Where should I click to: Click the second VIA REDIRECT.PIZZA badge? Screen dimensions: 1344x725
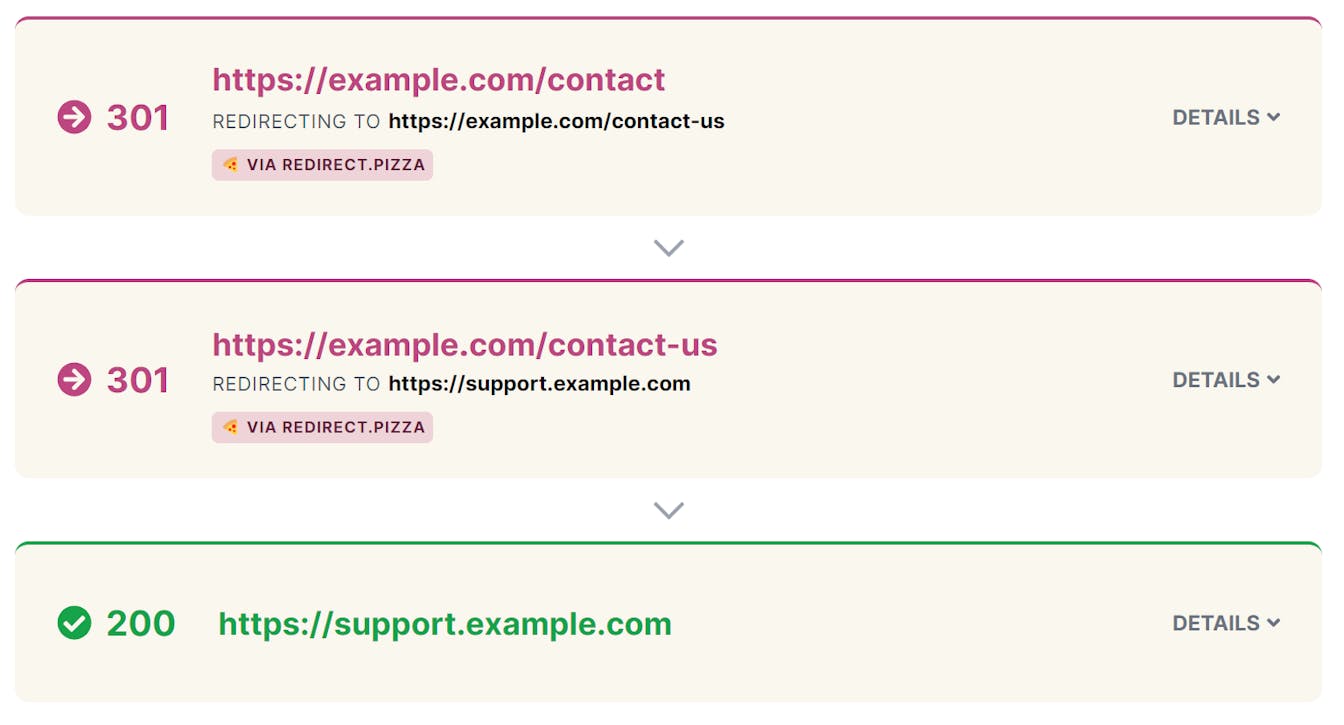tap(322, 427)
